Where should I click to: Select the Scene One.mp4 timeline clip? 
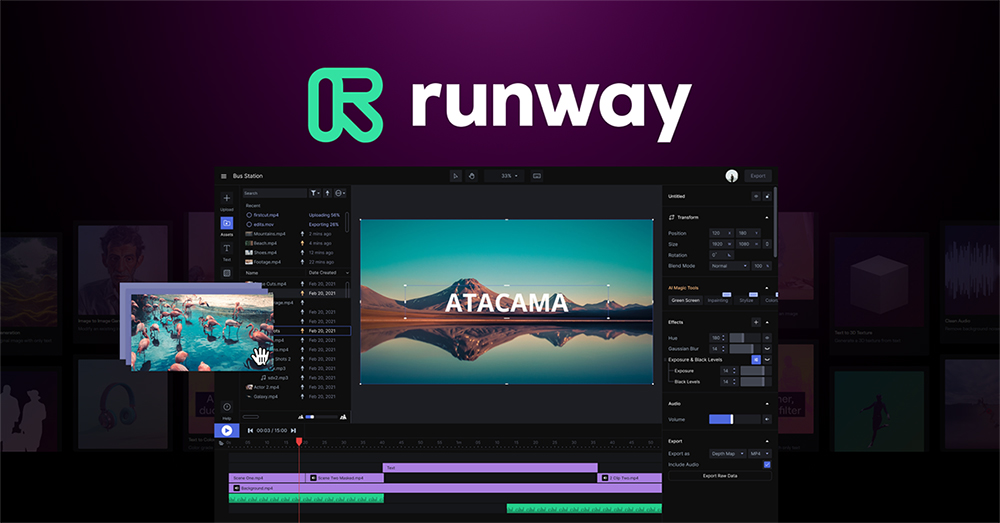click(x=267, y=478)
